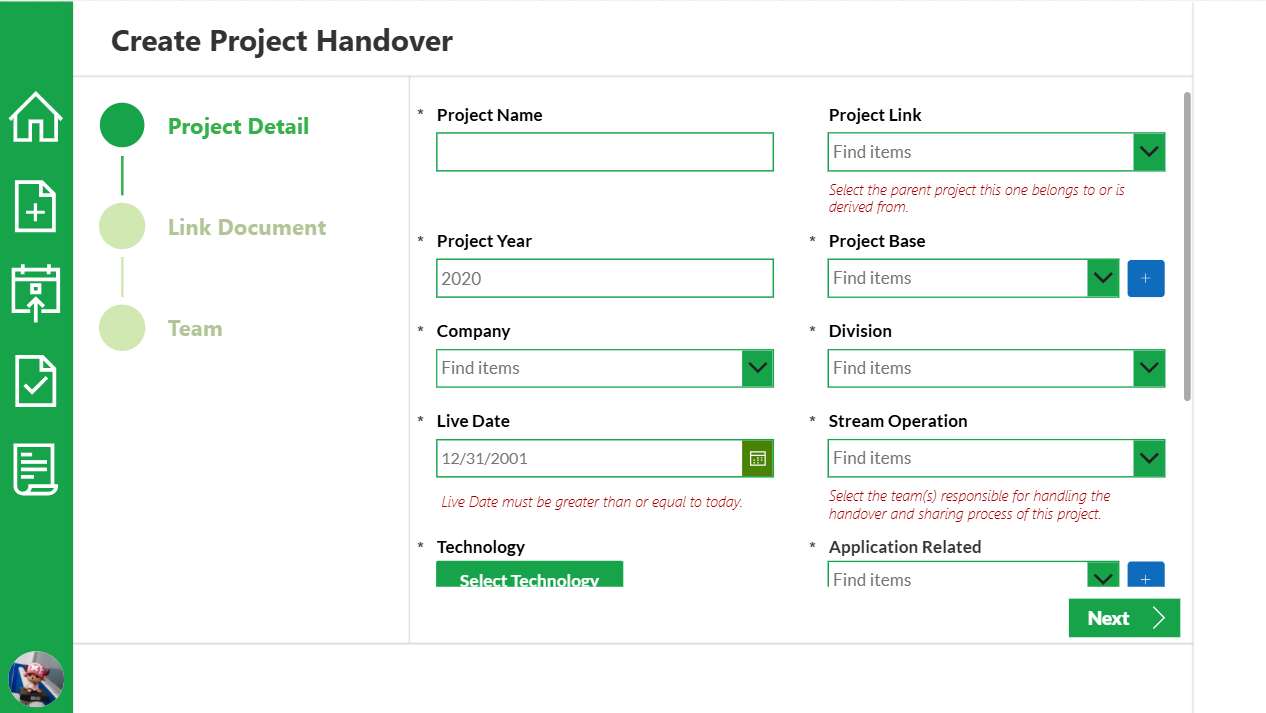Focus the Project Name text field
1266x713 pixels.
(605, 152)
